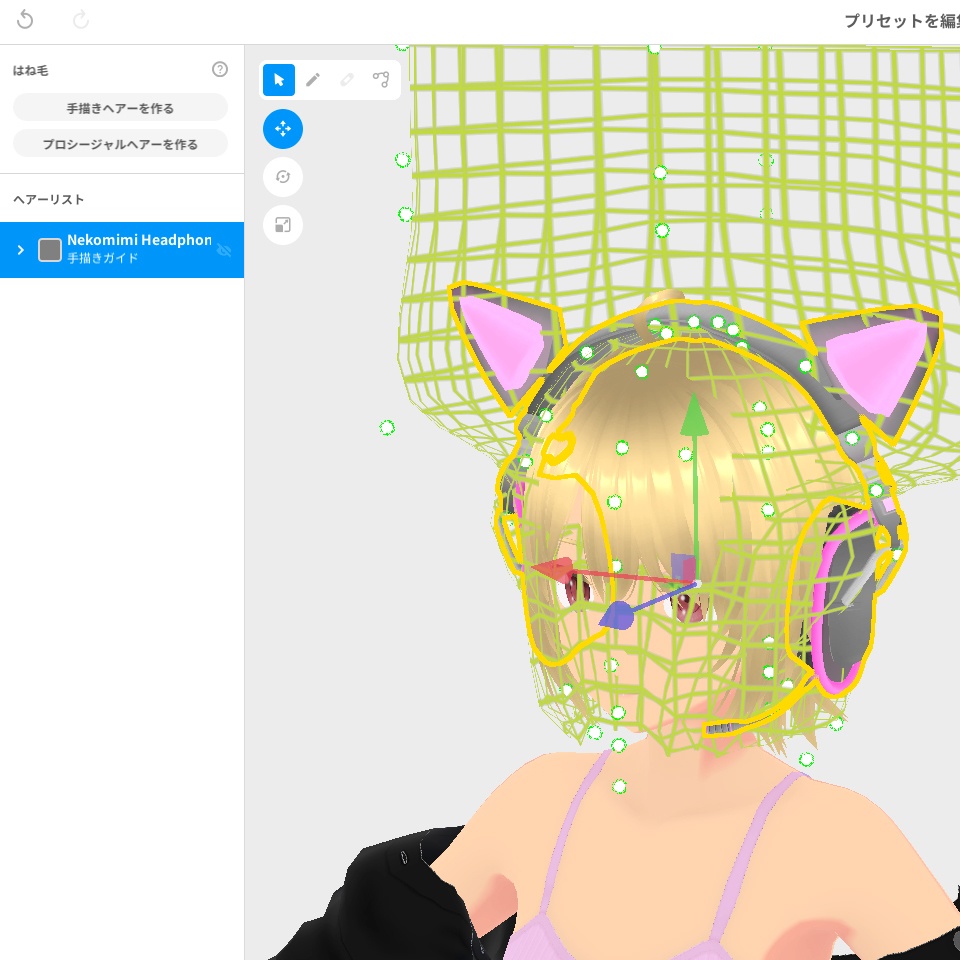Activate the hair brush drawing tool
Image resolution: width=960 pixels, height=960 pixels.
tap(313, 80)
